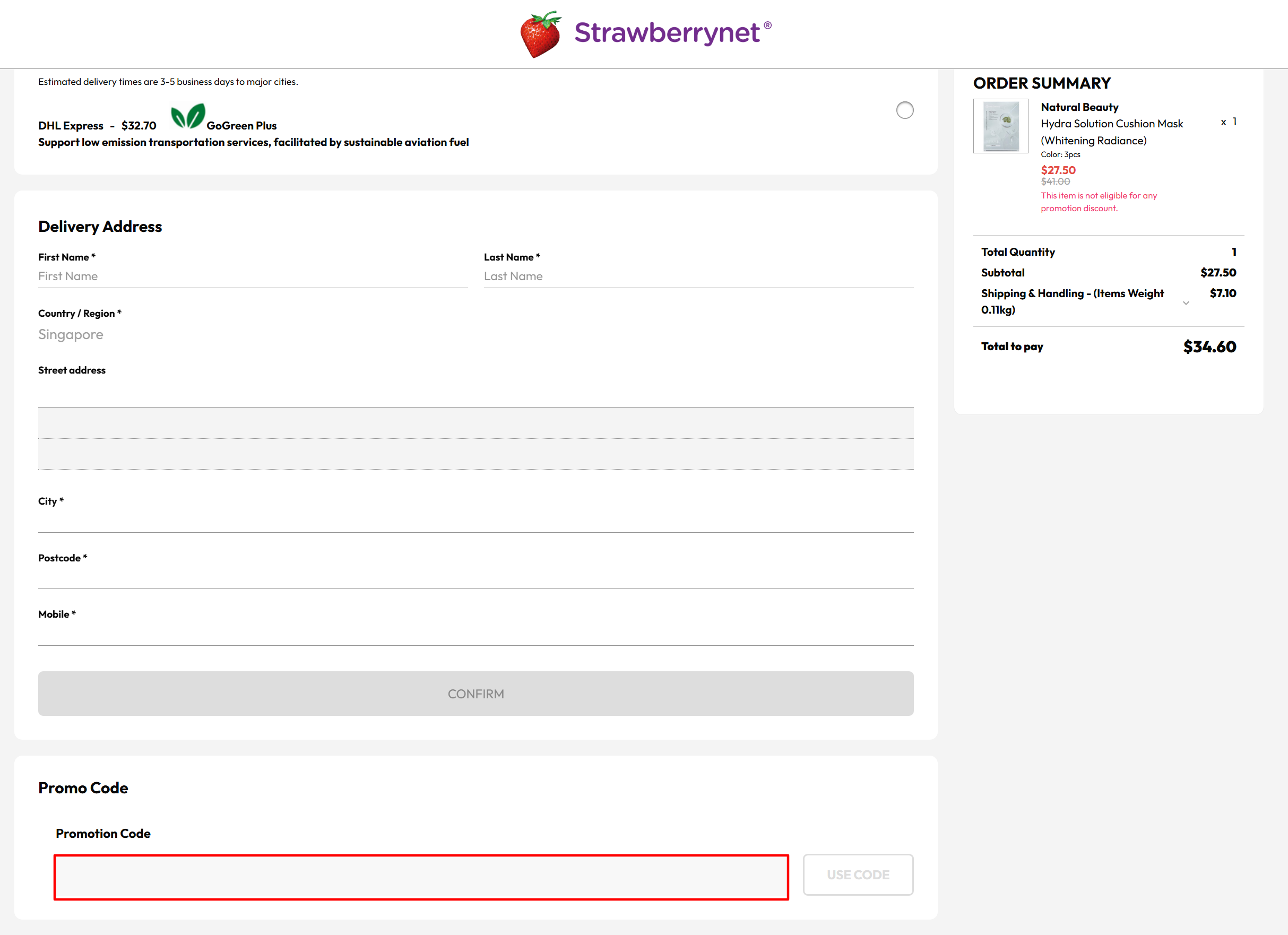Focus the City input field
The width and height of the screenshot is (1288, 935).
pyautogui.click(x=476, y=521)
